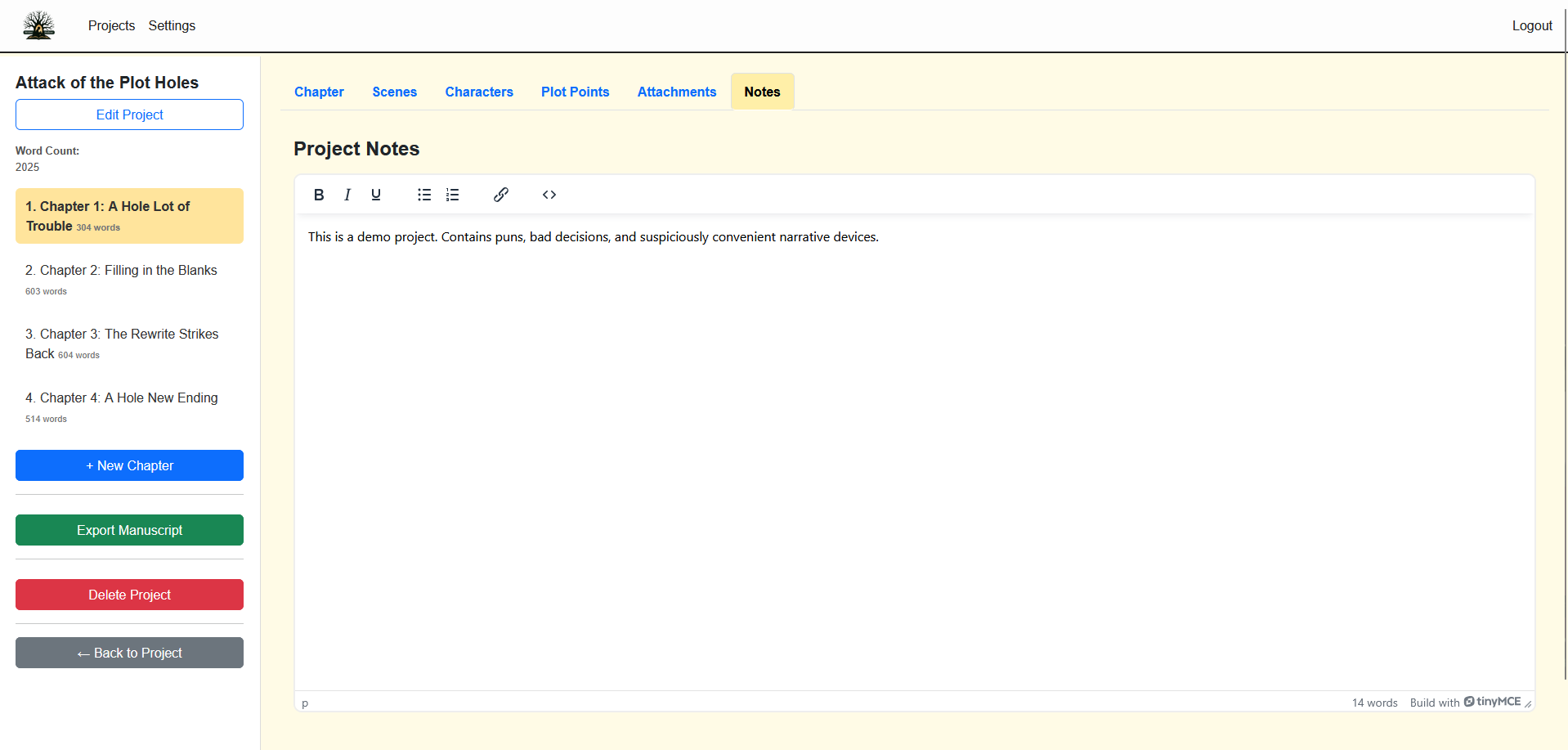Screen dimensions: 1568x750
Task: Click the Edit Project button
Action: [x=129, y=115]
